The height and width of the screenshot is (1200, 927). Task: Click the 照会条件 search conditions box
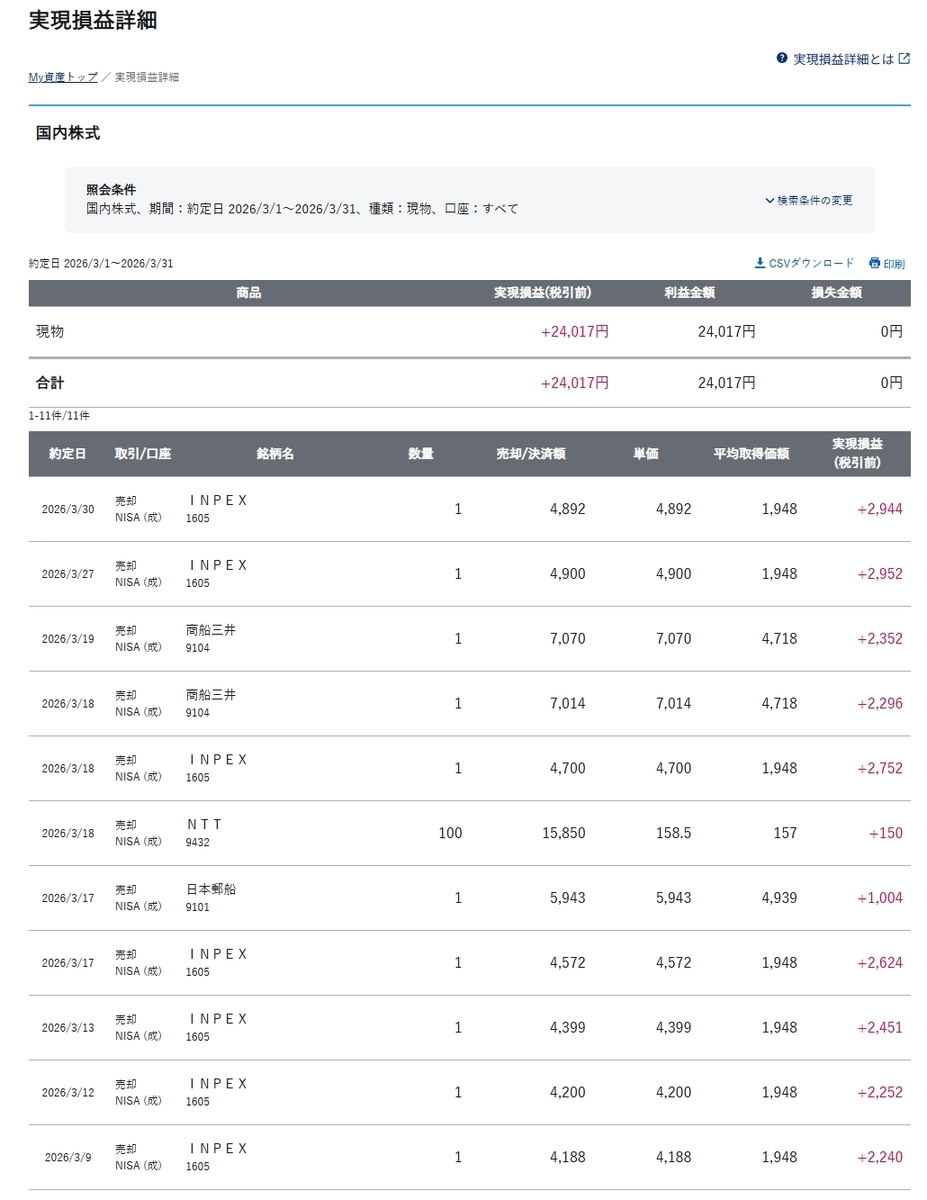click(469, 200)
